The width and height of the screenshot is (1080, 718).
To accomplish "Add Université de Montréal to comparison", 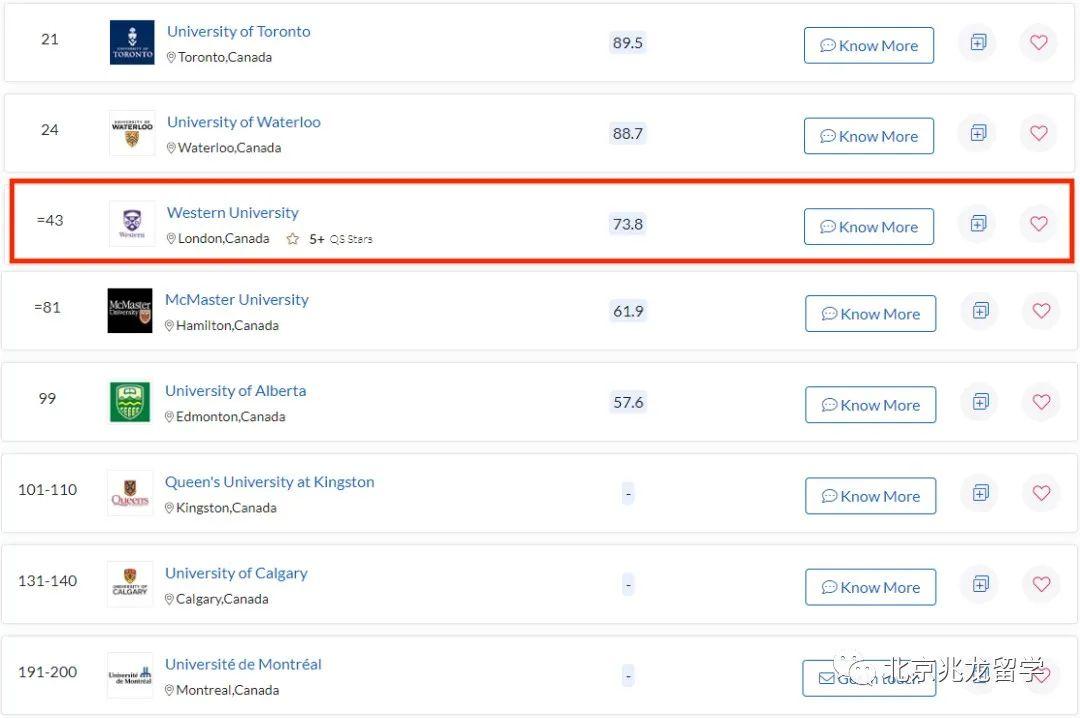I will click(x=979, y=675).
